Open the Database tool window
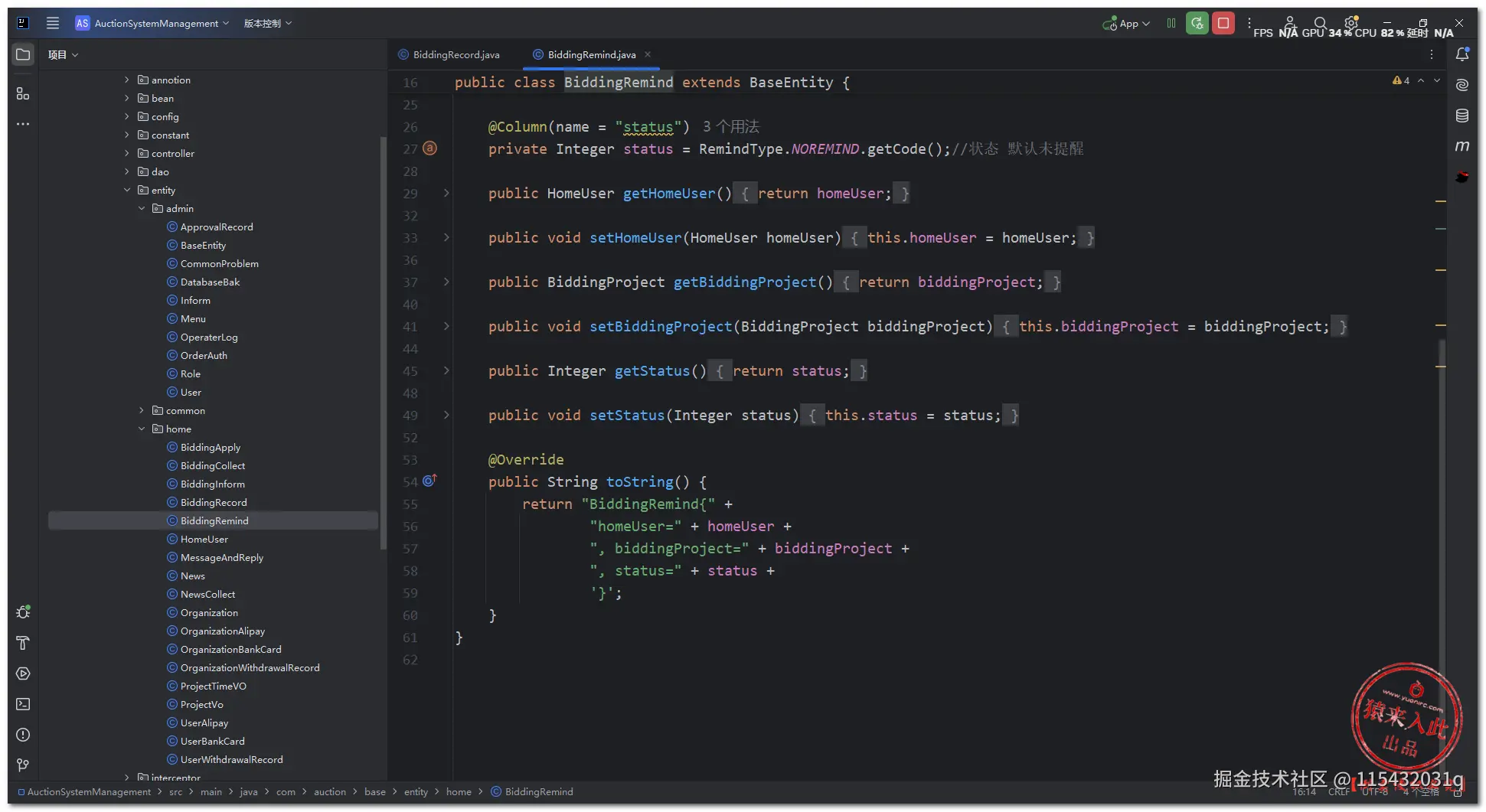This screenshot has width=1486, height=812. pyautogui.click(x=1462, y=116)
